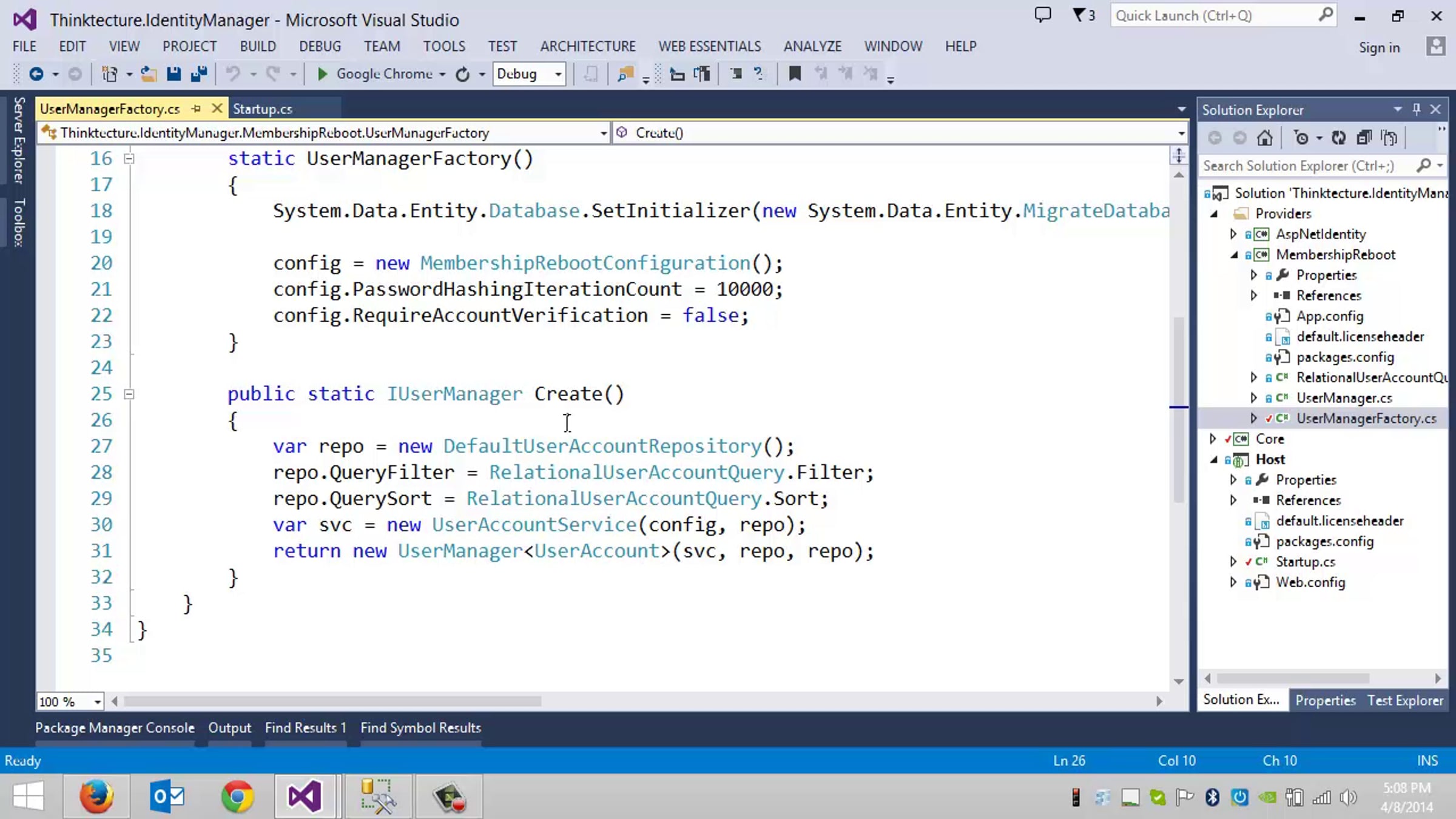Click the account avatar icon beside Sign in
The image size is (1456, 819).
click(x=1435, y=47)
